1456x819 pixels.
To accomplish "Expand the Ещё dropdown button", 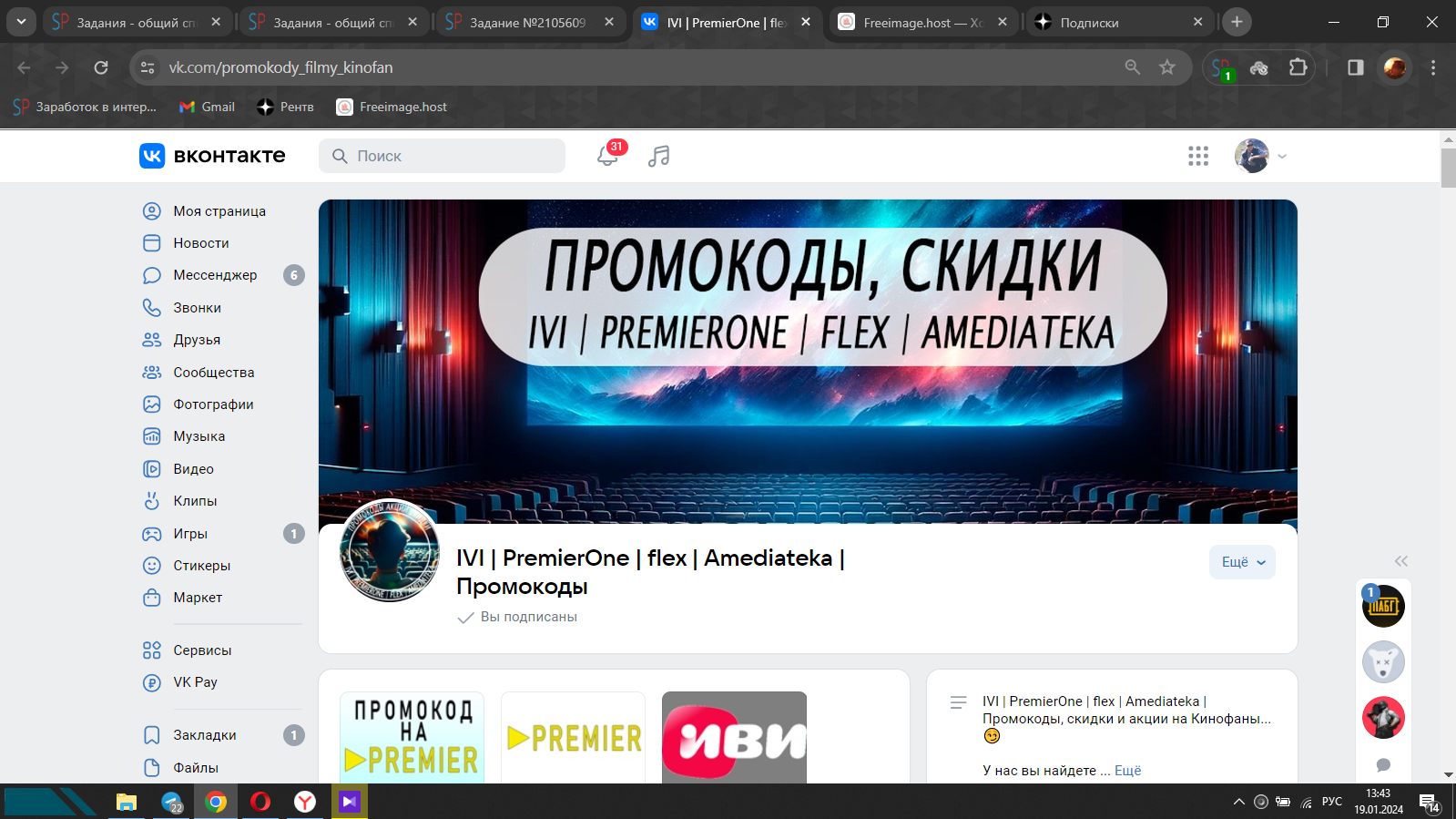I will point(1242,562).
